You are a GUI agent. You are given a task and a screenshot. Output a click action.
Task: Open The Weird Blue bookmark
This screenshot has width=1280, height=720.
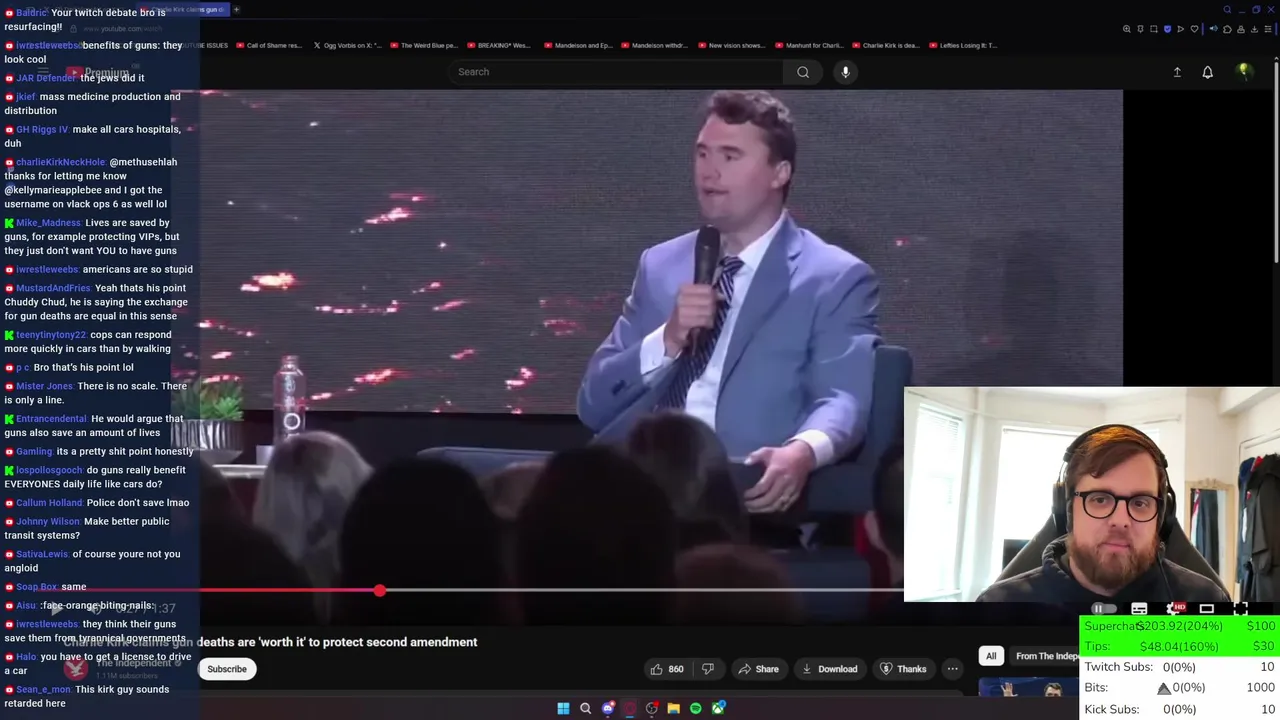pos(424,45)
